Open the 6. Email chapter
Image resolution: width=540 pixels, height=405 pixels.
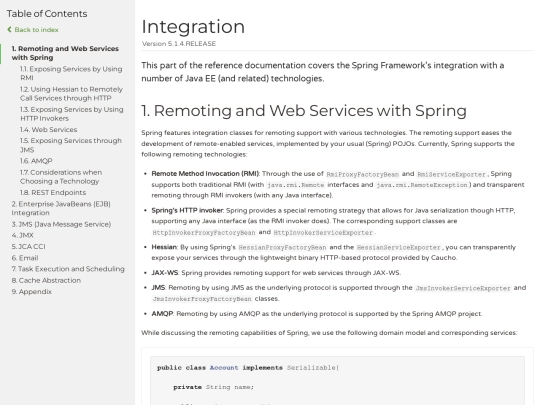25,258
